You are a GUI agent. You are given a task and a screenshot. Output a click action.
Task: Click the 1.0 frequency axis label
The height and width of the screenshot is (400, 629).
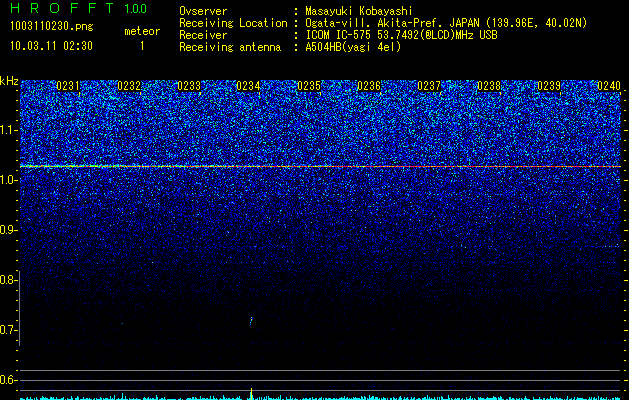(x=8, y=180)
